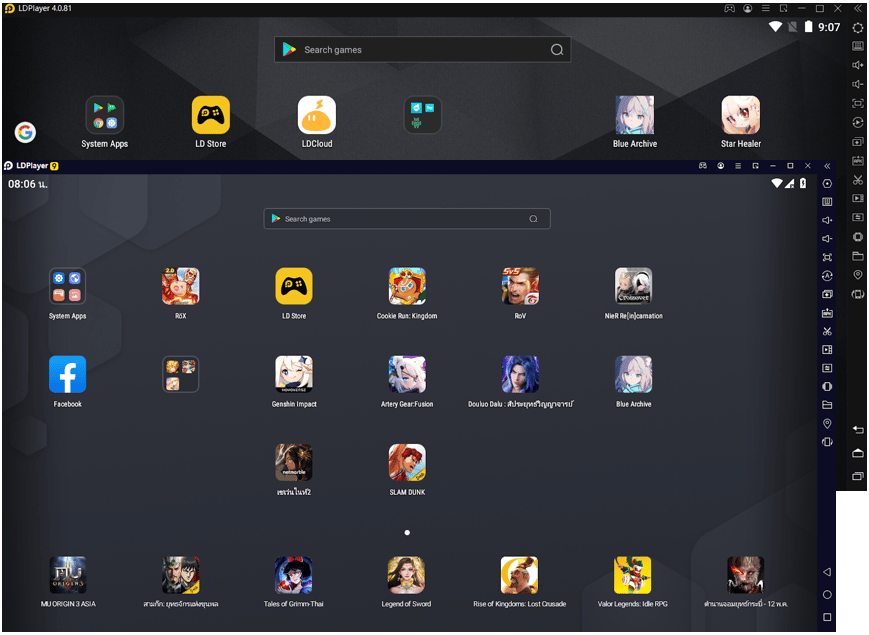This screenshot has height=635, width=869.
Task: Click install APK icon in LDPlayer 9 sidebar
Action: 827,313
